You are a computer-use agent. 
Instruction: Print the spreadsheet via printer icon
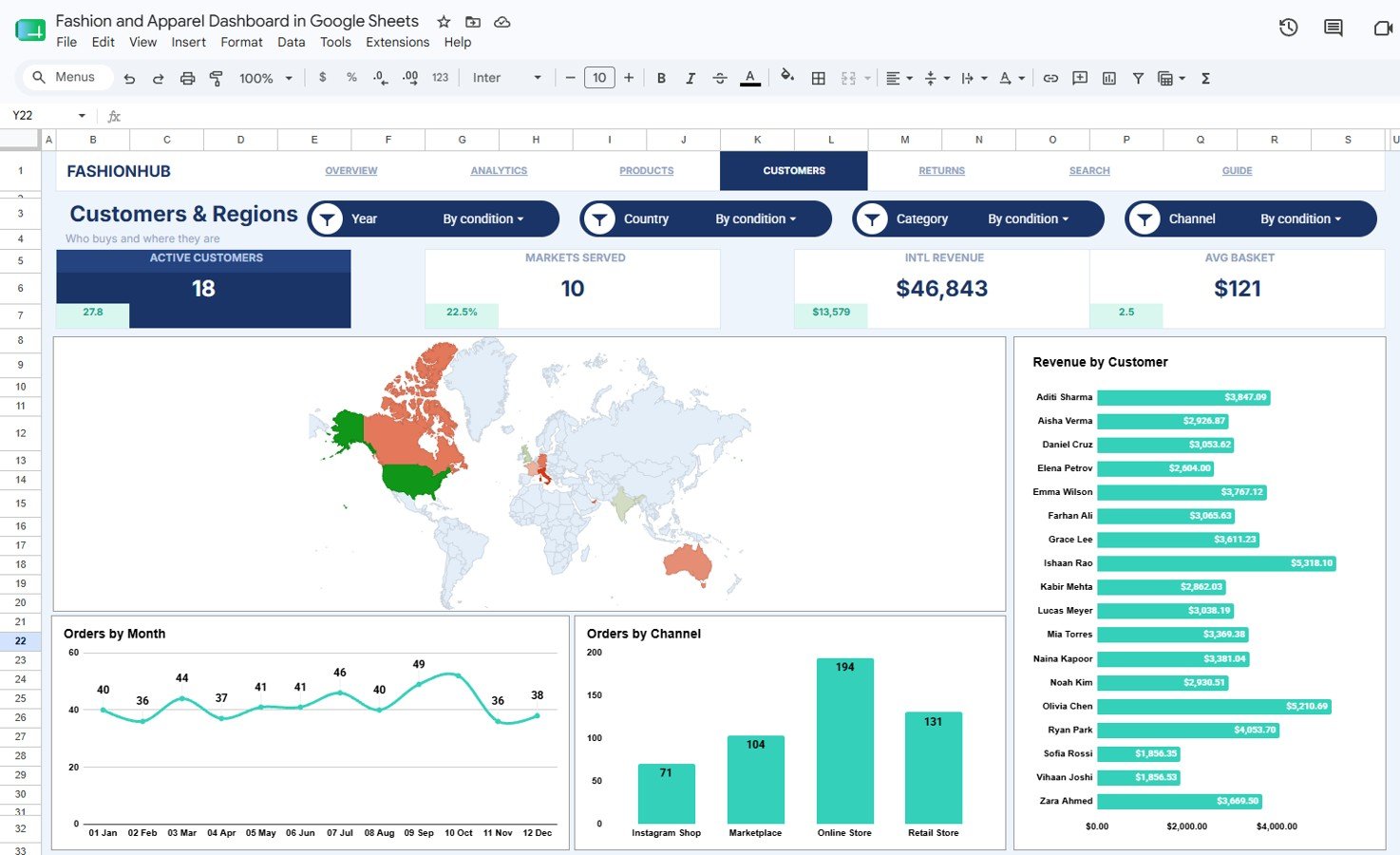[188, 79]
